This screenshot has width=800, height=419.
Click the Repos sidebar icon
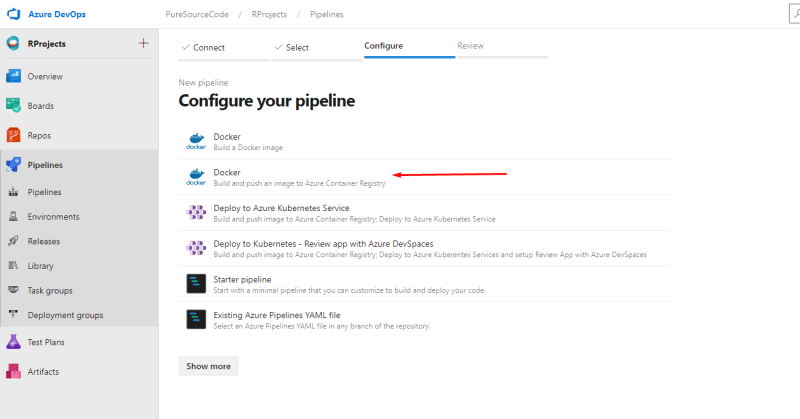pos(13,135)
